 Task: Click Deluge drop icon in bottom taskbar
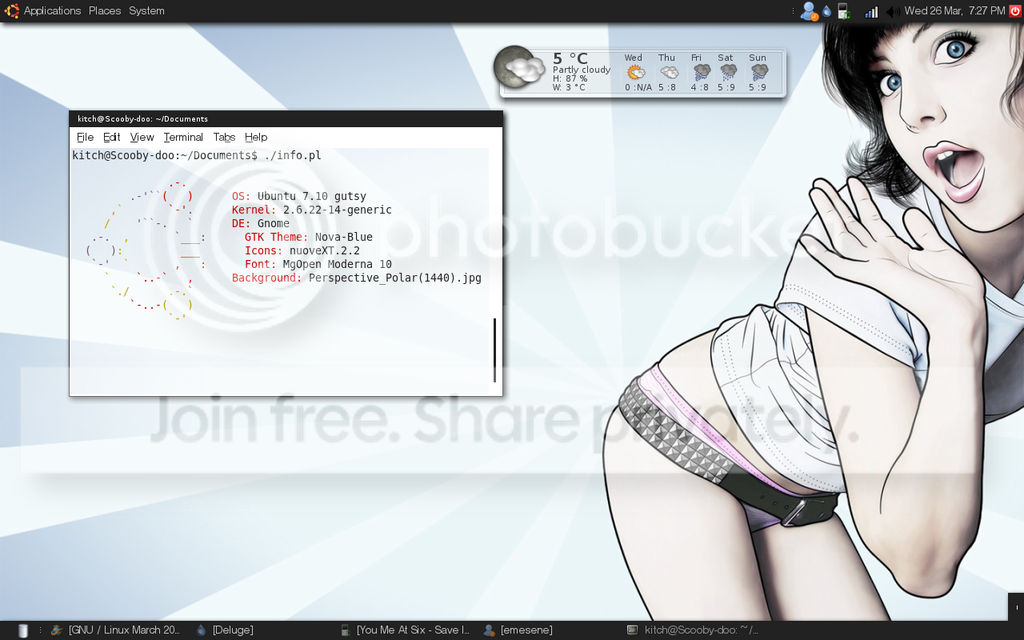201,630
